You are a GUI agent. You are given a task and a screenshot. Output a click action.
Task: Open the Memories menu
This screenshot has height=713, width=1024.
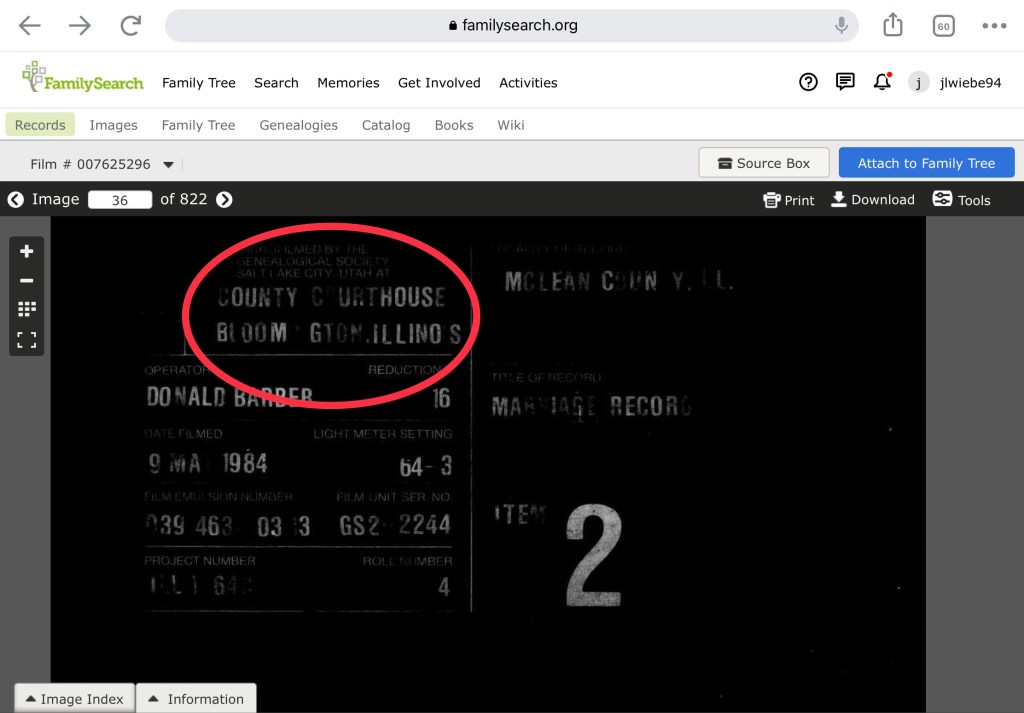click(x=348, y=83)
